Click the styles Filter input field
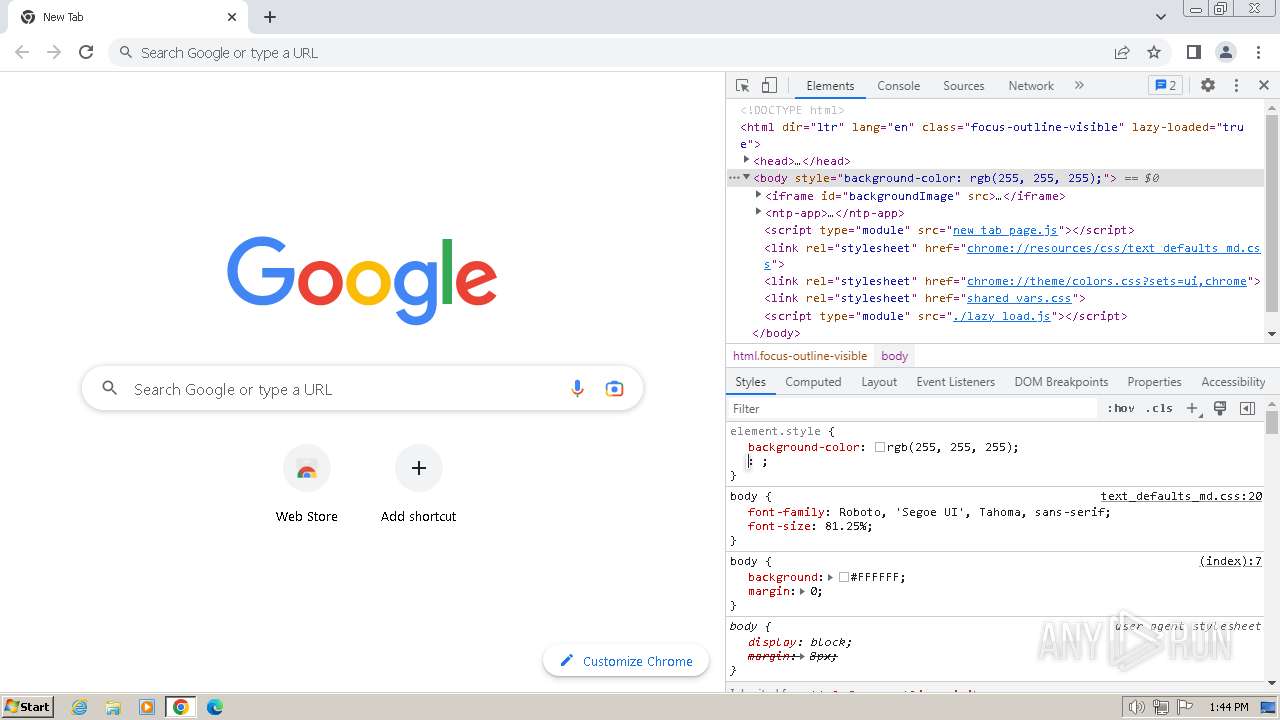Image resolution: width=1280 pixels, height=720 pixels. (x=912, y=409)
